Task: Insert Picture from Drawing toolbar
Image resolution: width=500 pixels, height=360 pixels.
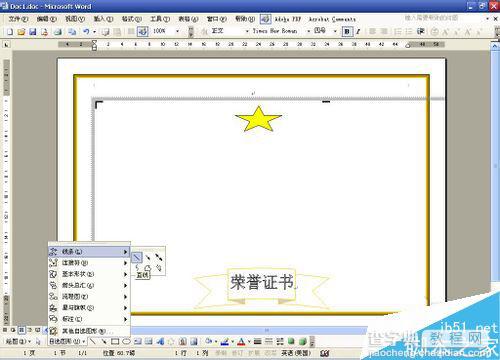Action: point(194,341)
